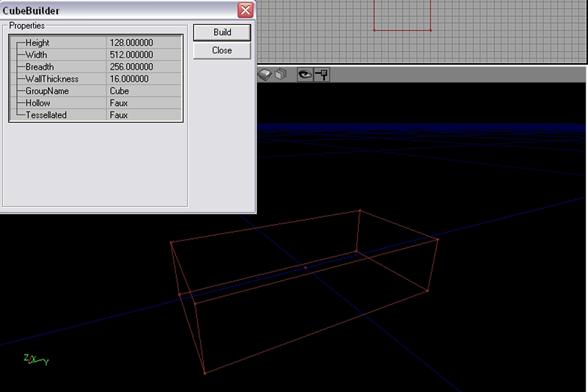This screenshot has height=392, width=588.
Task: Select the WallThickness property row label
Action: [52, 79]
